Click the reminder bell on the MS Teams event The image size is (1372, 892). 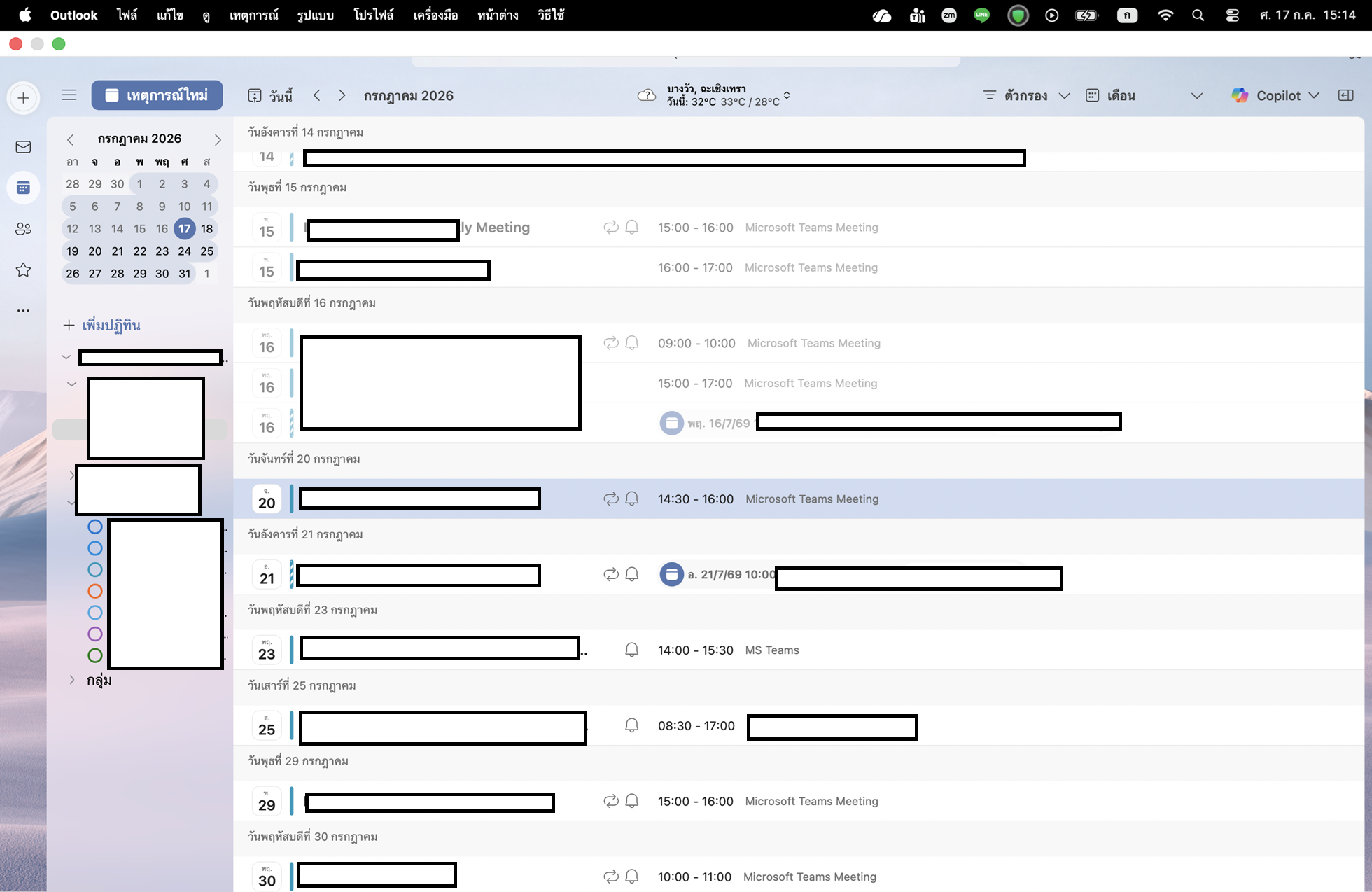coord(631,650)
